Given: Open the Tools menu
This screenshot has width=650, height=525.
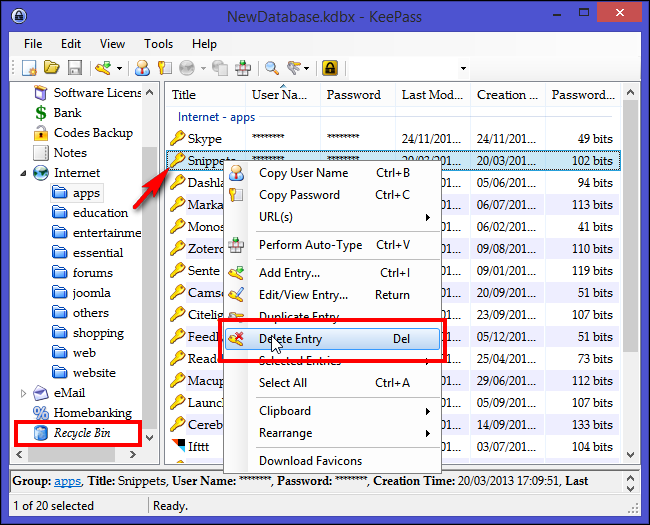Looking at the screenshot, I should coord(158,44).
